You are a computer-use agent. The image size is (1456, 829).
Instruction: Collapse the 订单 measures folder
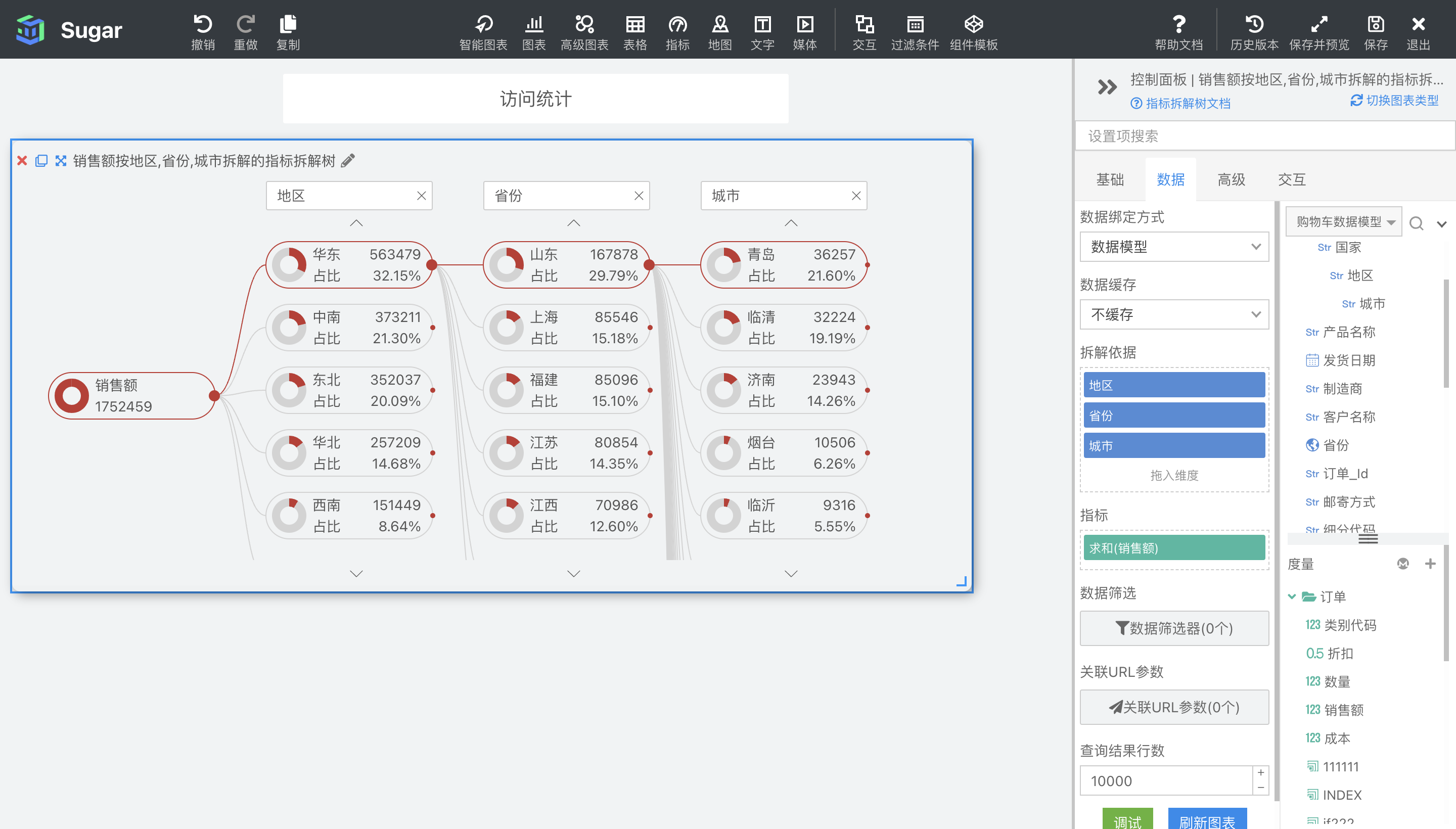pos(1291,596)
